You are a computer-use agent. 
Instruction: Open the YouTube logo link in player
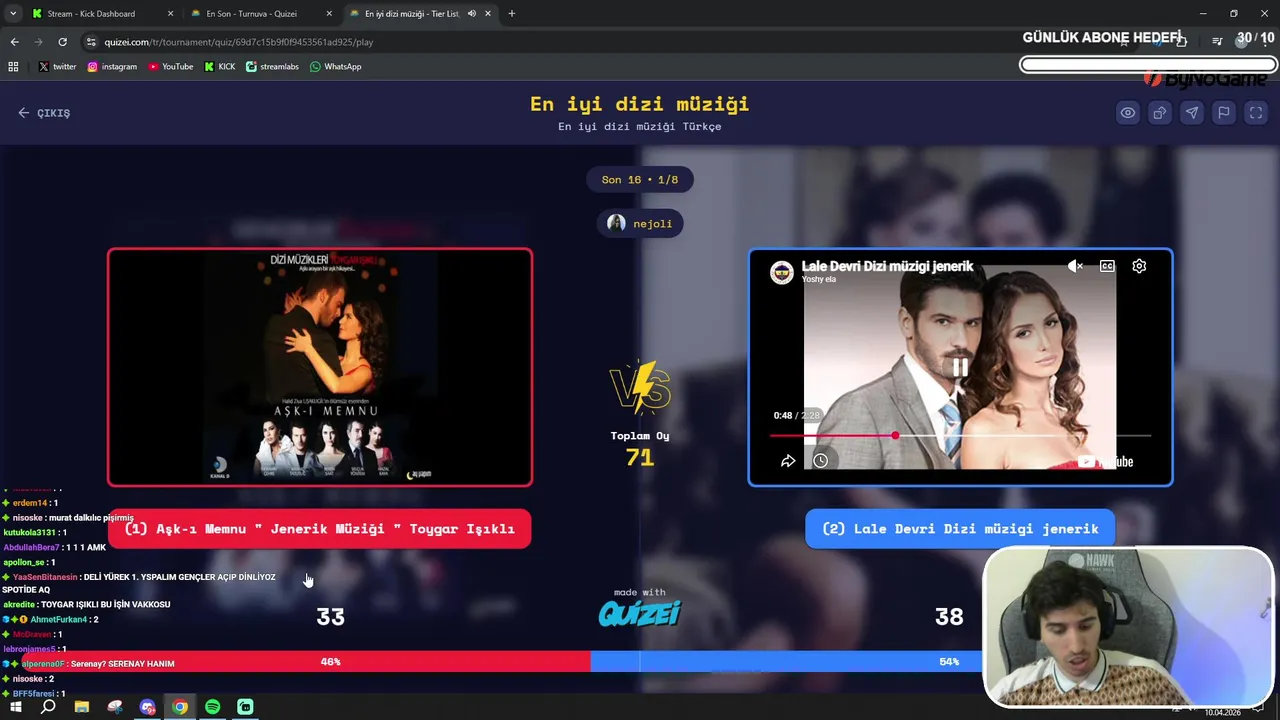tap(1105, 461)
